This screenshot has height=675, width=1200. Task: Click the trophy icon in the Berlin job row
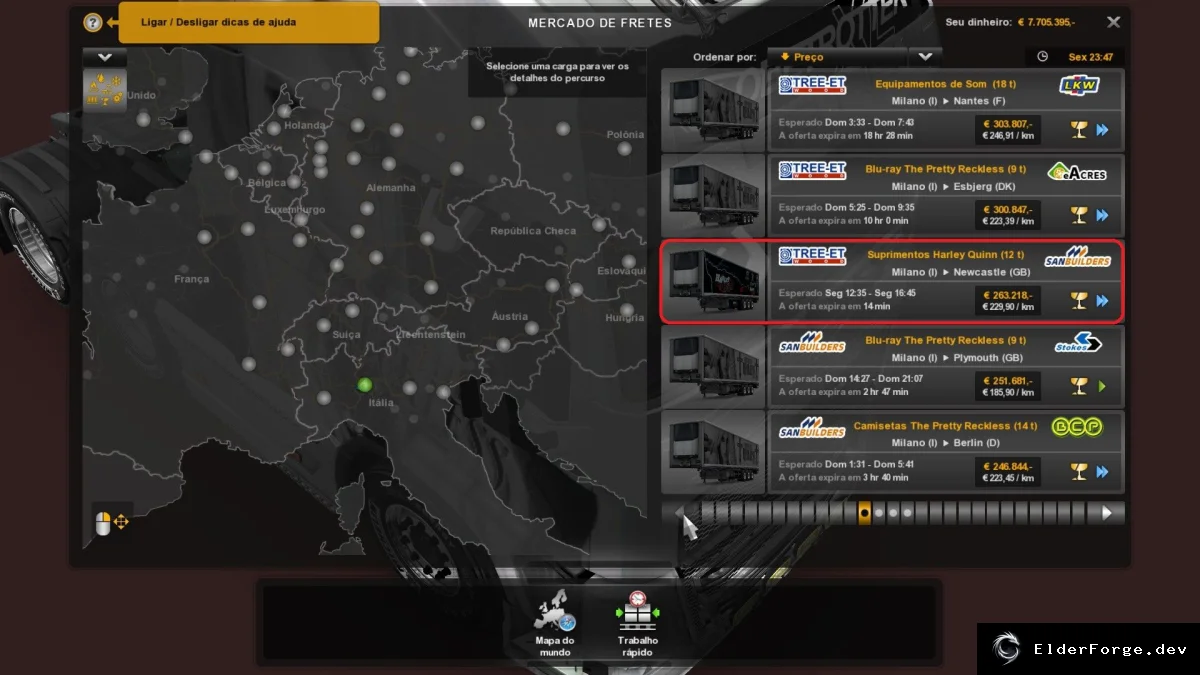[x=1079, y=471]
